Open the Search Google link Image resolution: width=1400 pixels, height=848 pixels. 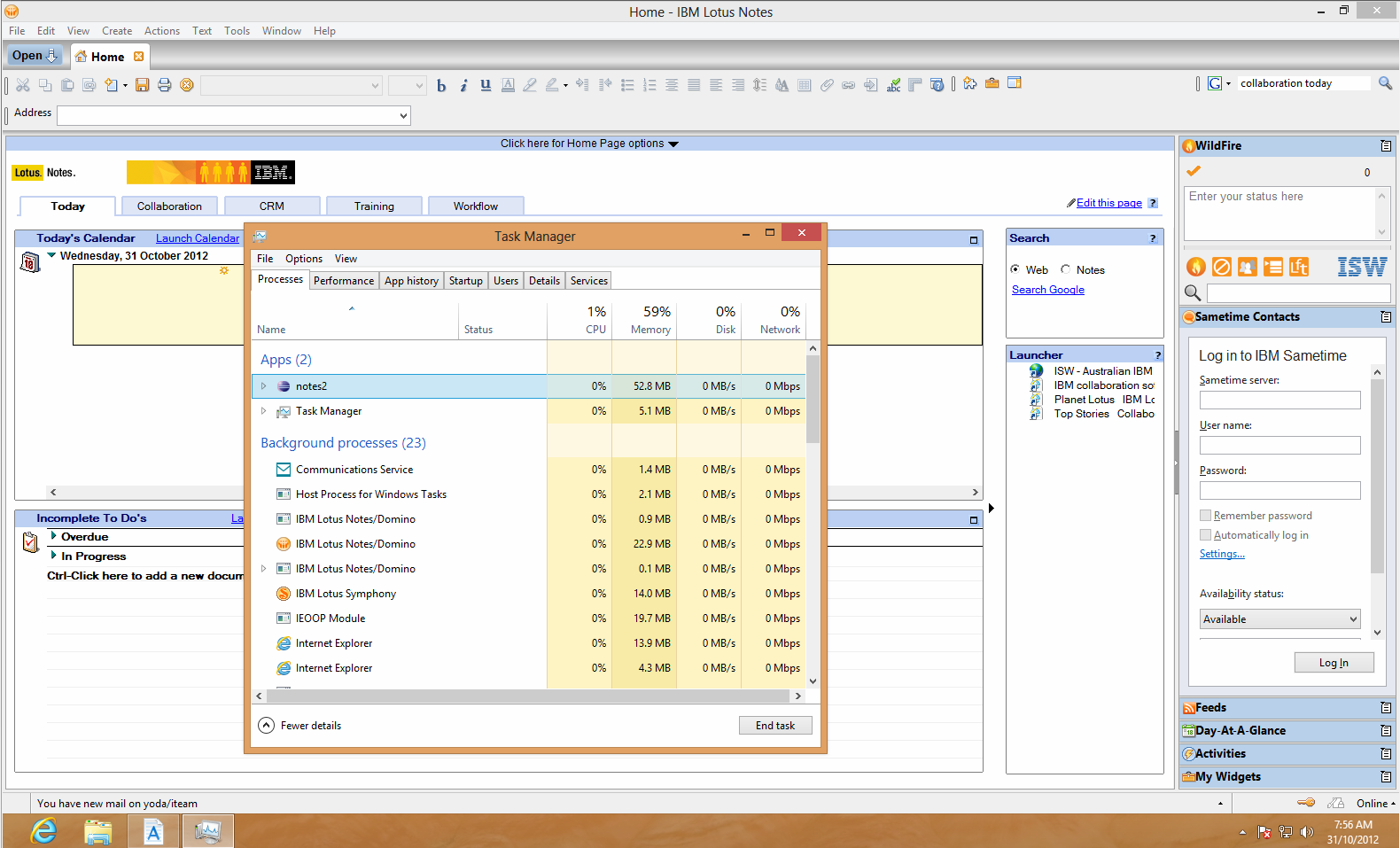pyautogui.click(x=1048, y=290)
